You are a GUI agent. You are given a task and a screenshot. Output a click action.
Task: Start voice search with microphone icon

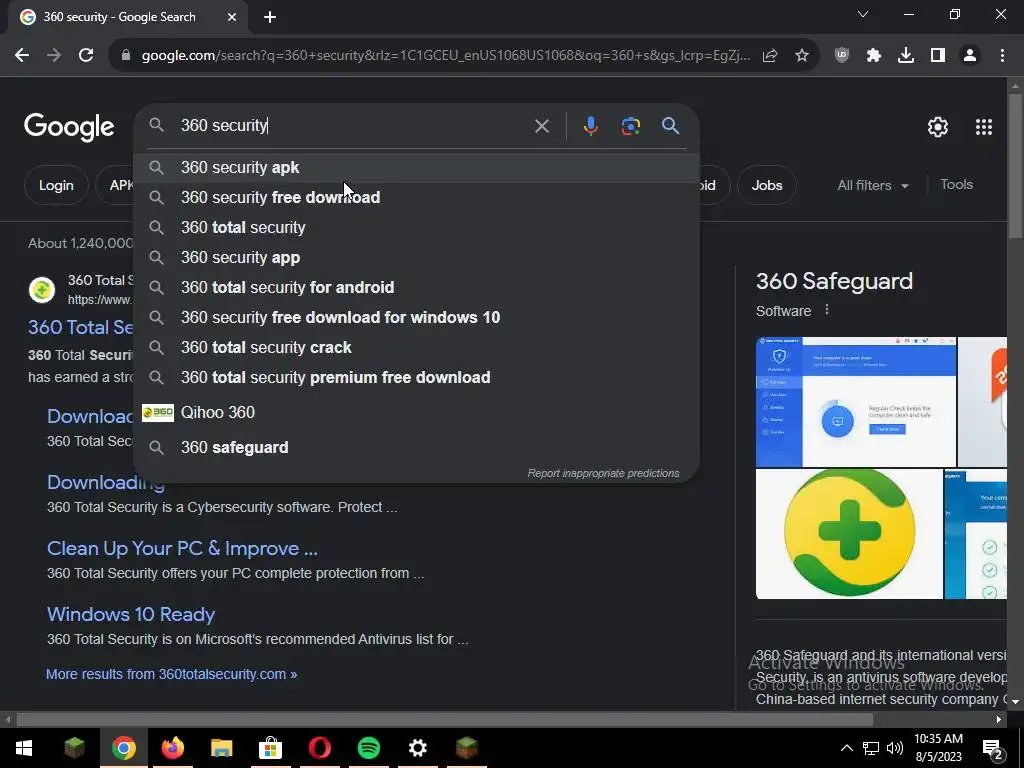590,125
